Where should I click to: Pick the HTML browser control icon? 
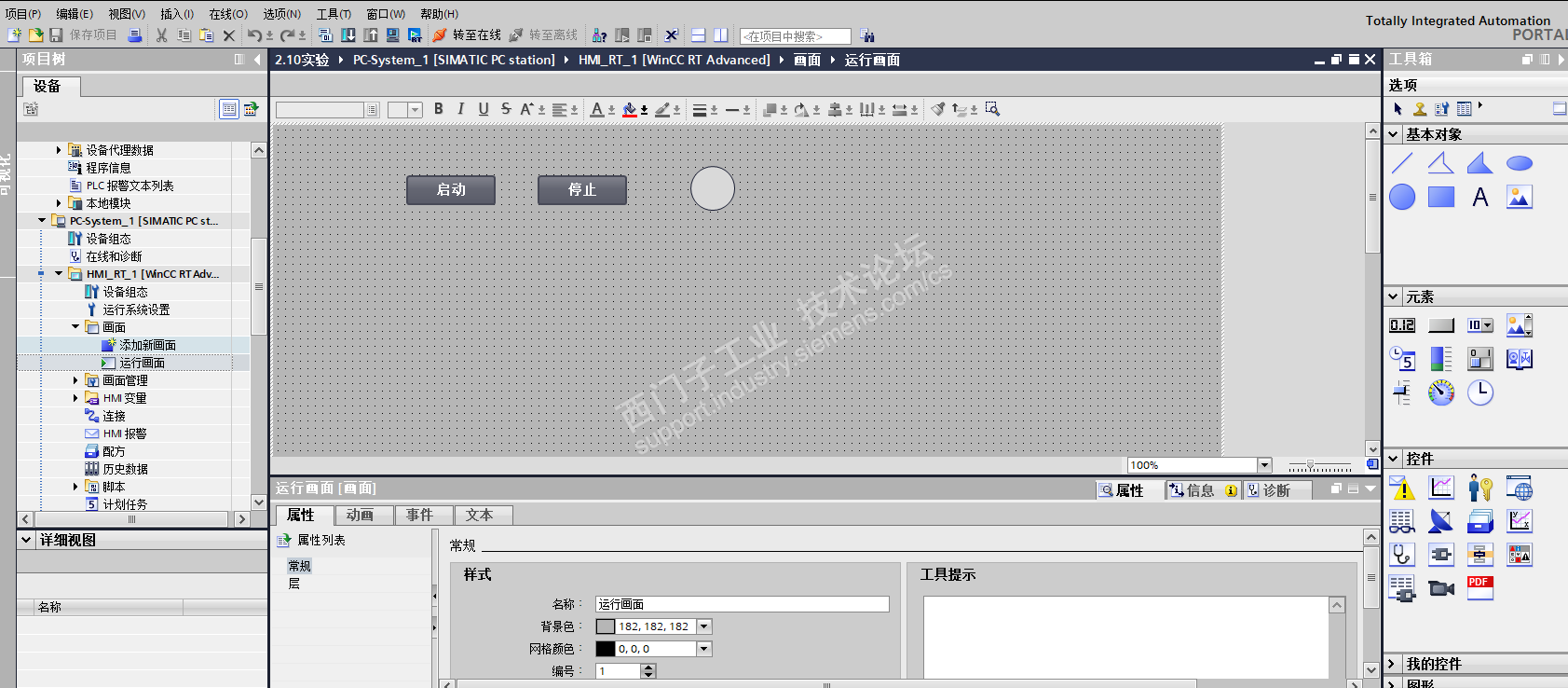pos(1520,488)
